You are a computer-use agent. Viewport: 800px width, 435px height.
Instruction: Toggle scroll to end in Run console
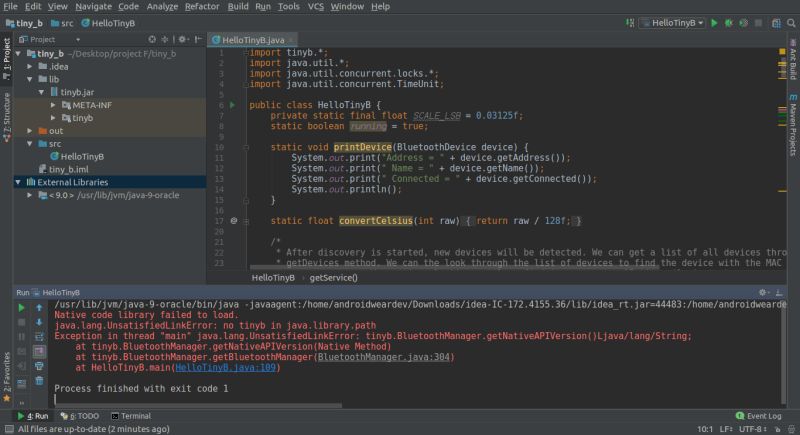pos(39,351)
